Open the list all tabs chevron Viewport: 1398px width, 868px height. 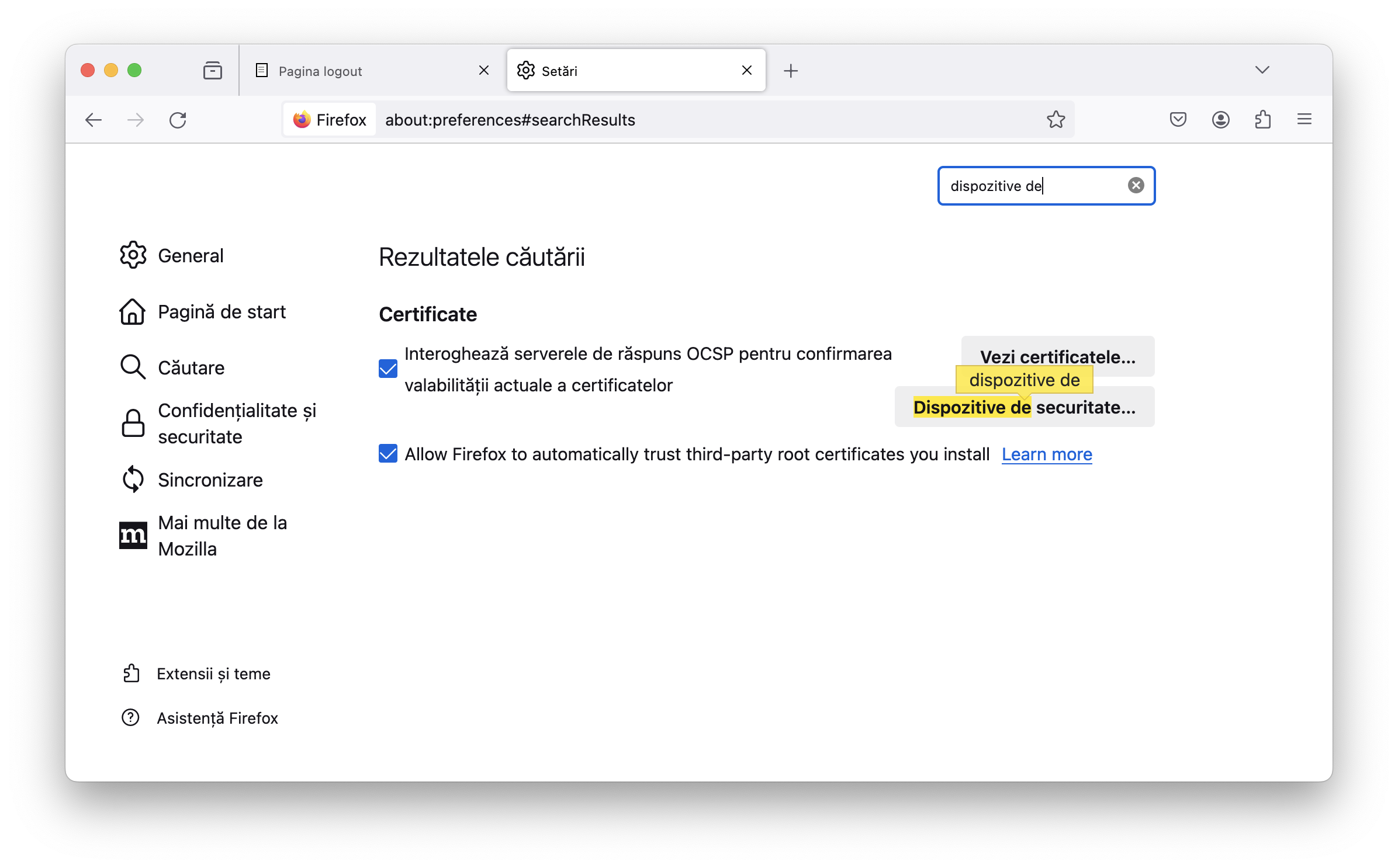click(1262, 70)
